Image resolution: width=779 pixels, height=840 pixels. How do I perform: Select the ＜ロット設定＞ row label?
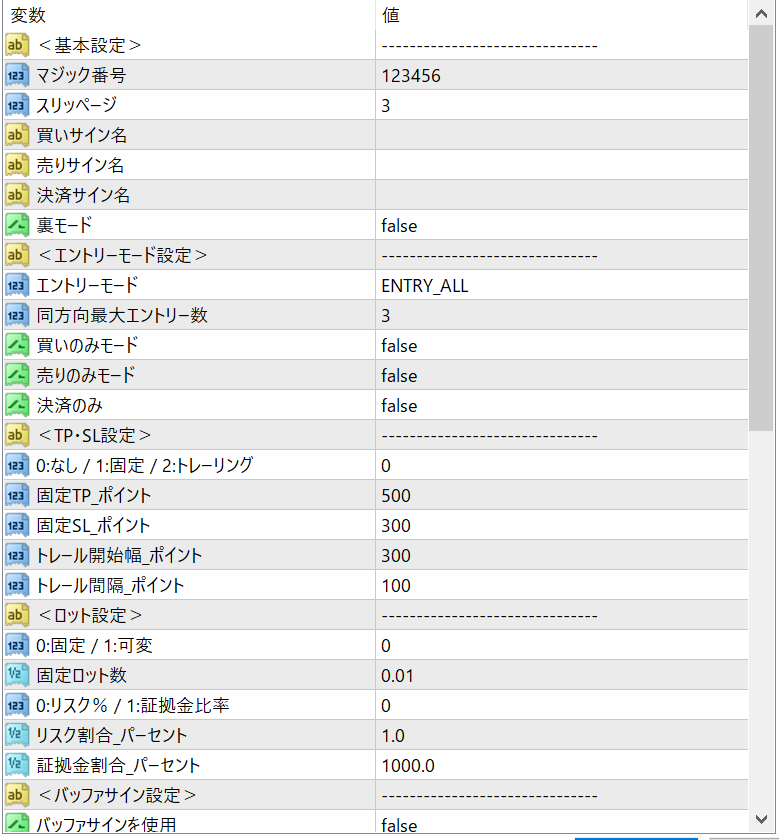(x=89, y=615)
